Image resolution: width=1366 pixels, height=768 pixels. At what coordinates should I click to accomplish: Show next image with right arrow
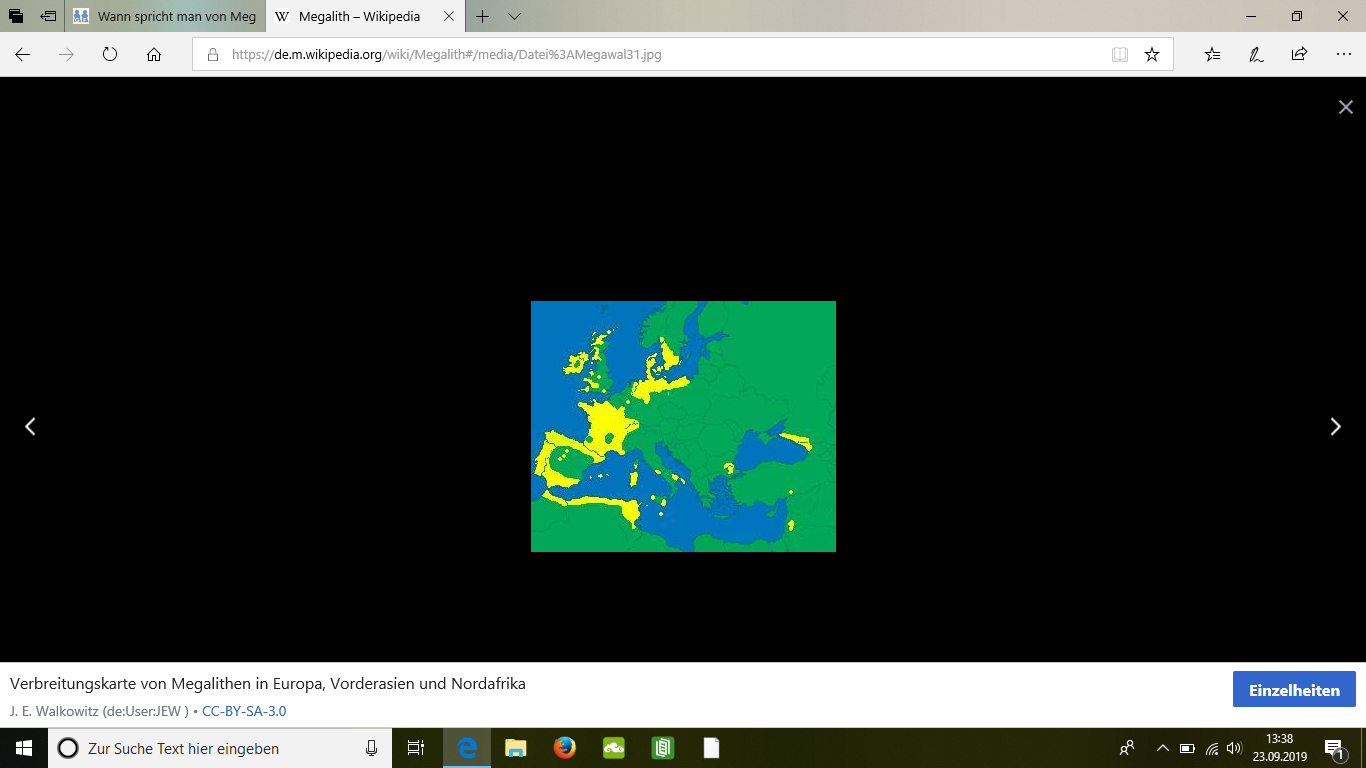tap(1335, 427)
